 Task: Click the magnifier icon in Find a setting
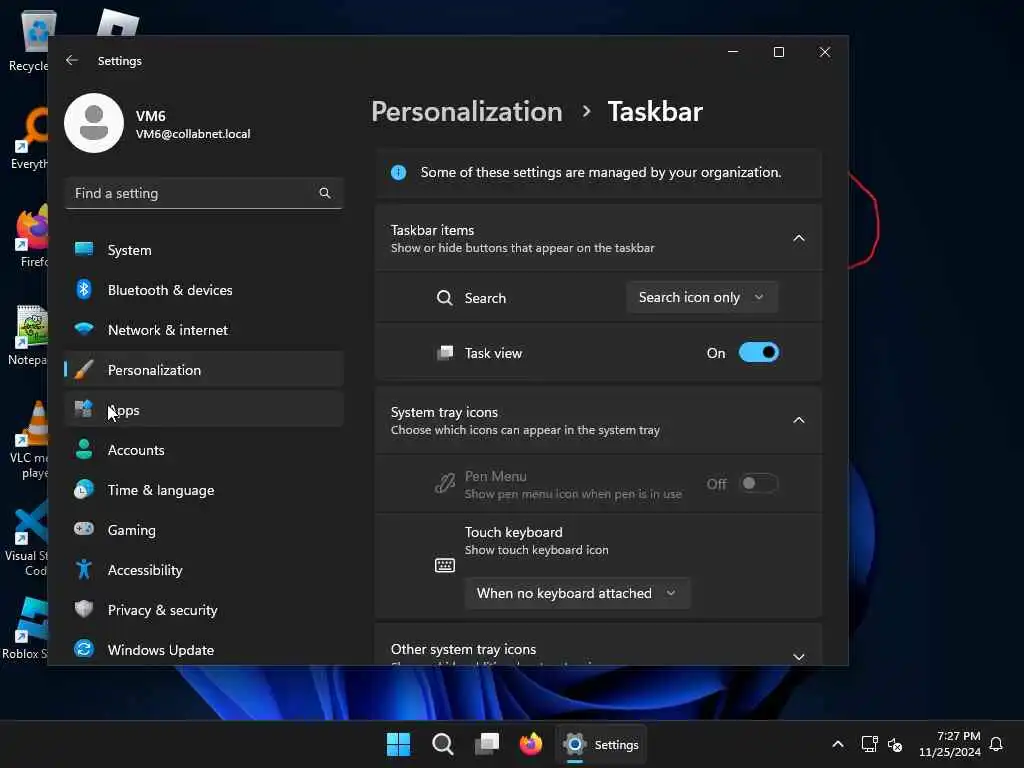[325, 193]
